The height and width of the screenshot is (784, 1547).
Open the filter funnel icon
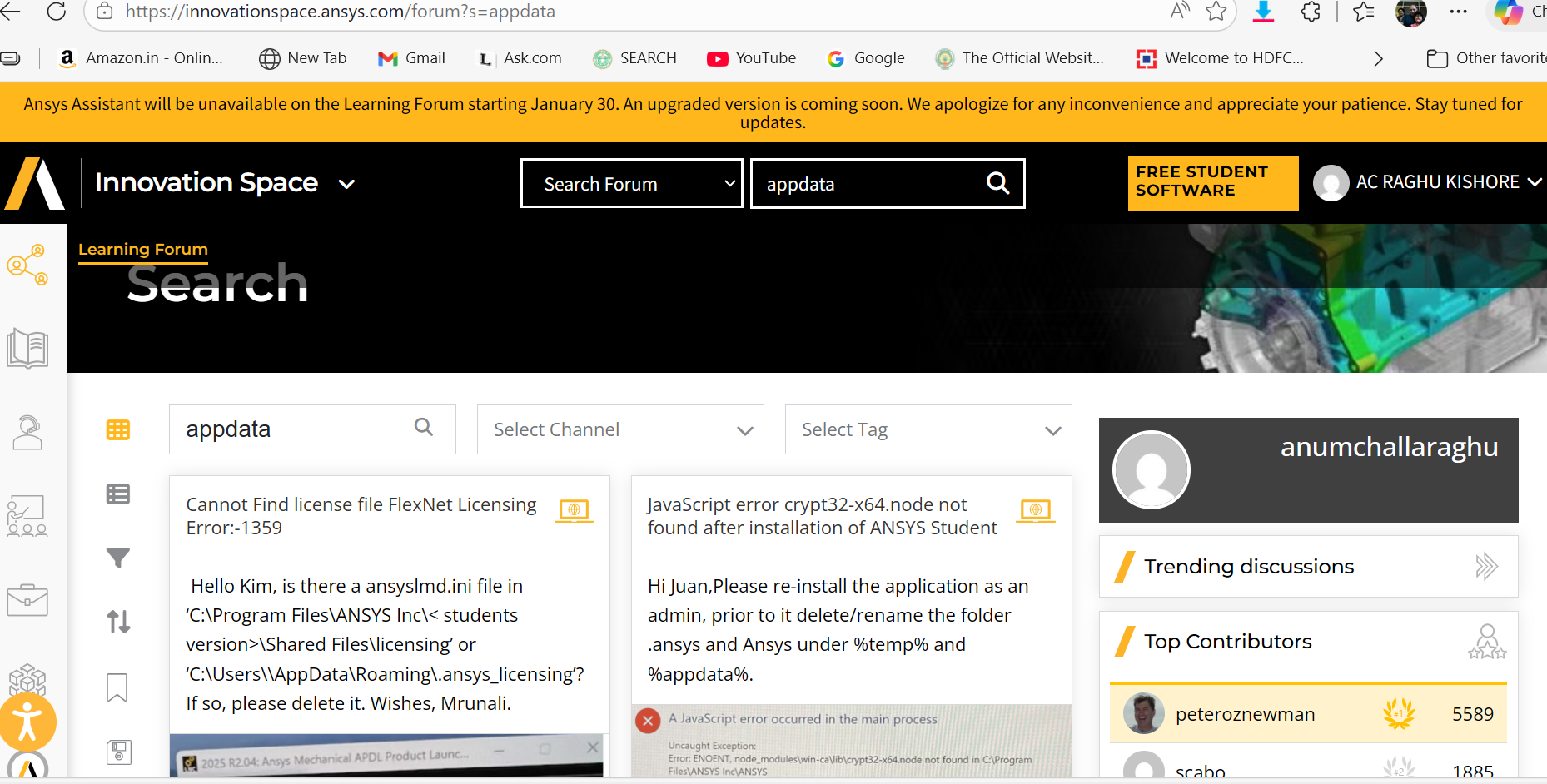click(x=118, y=558)
